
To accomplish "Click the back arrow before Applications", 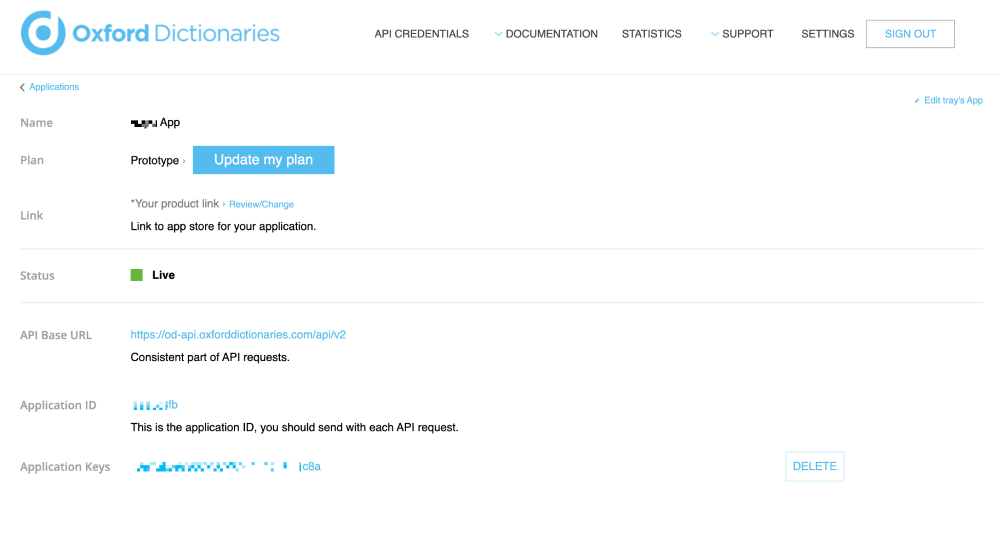I will pos(22,88).
